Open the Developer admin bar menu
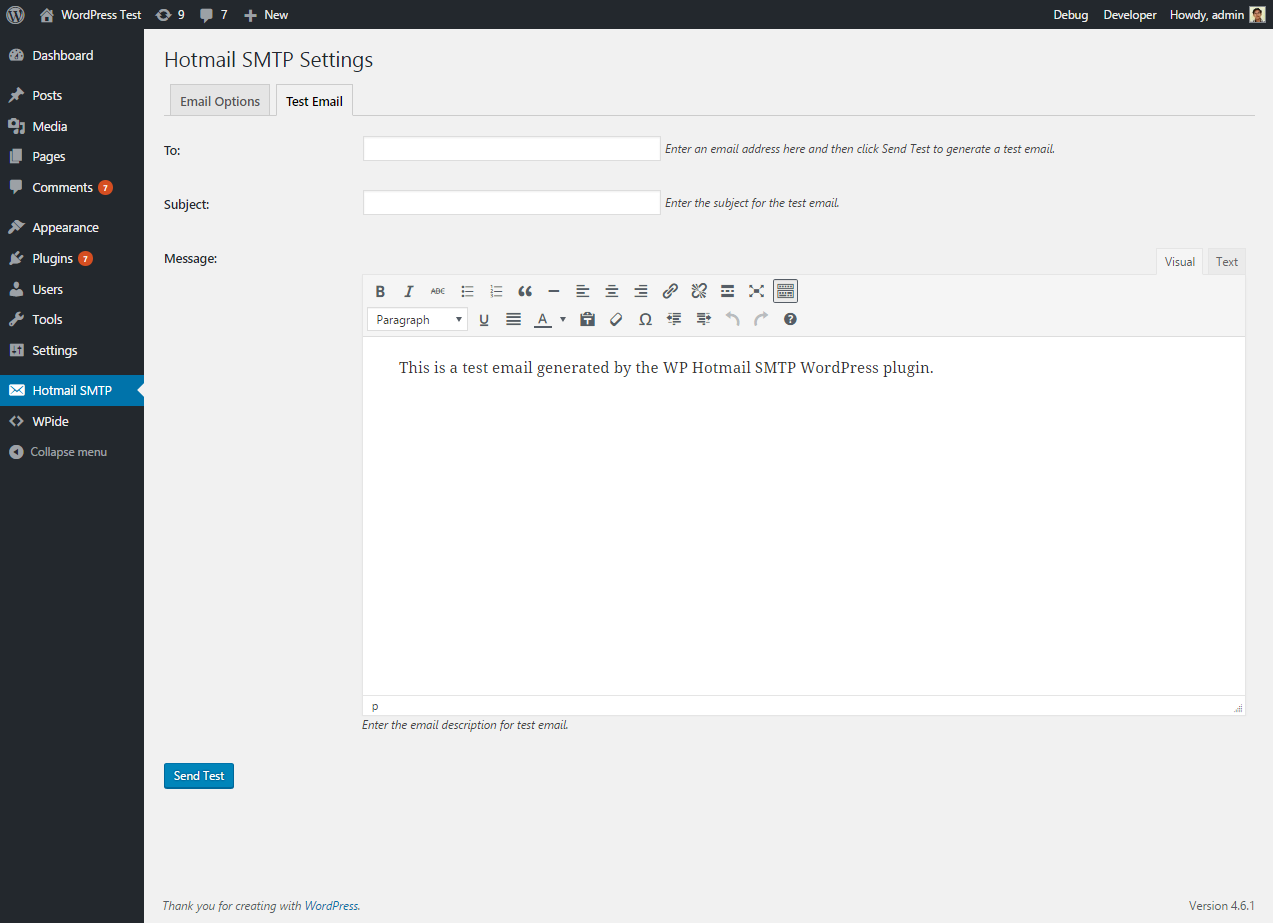 (1130, 14)
